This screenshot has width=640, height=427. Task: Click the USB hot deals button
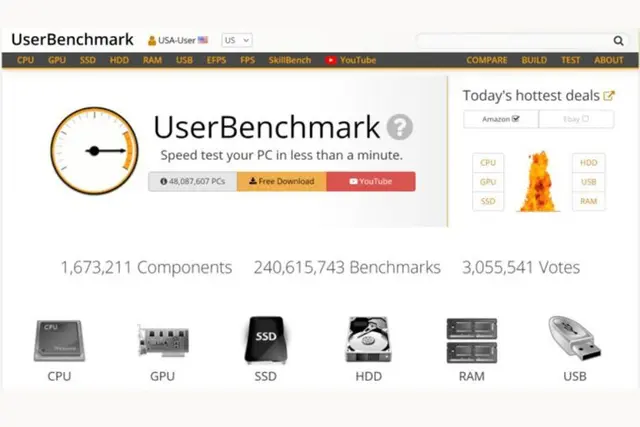(x=589, y=182)
